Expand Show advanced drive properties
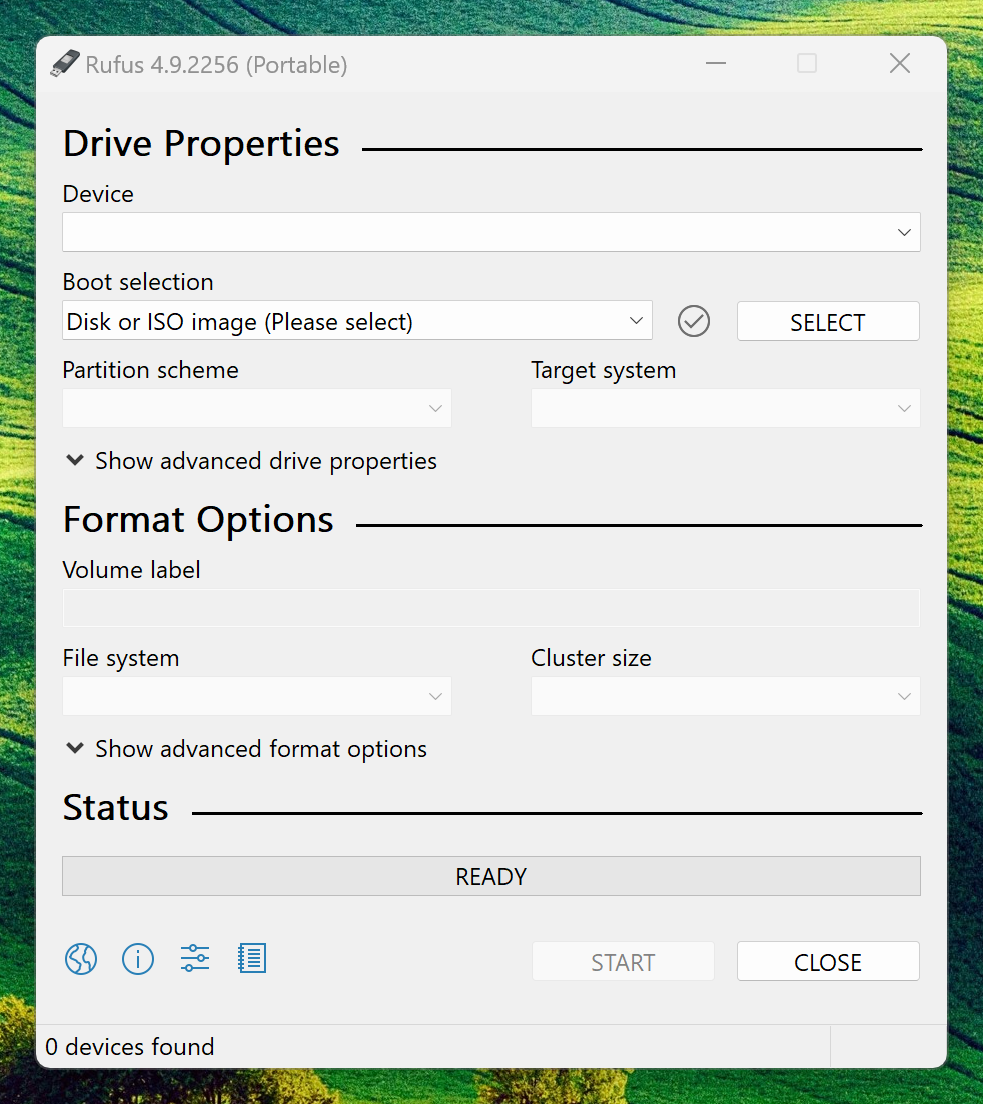The width and height of the screenshot is (983, 1104). (251, 461)
